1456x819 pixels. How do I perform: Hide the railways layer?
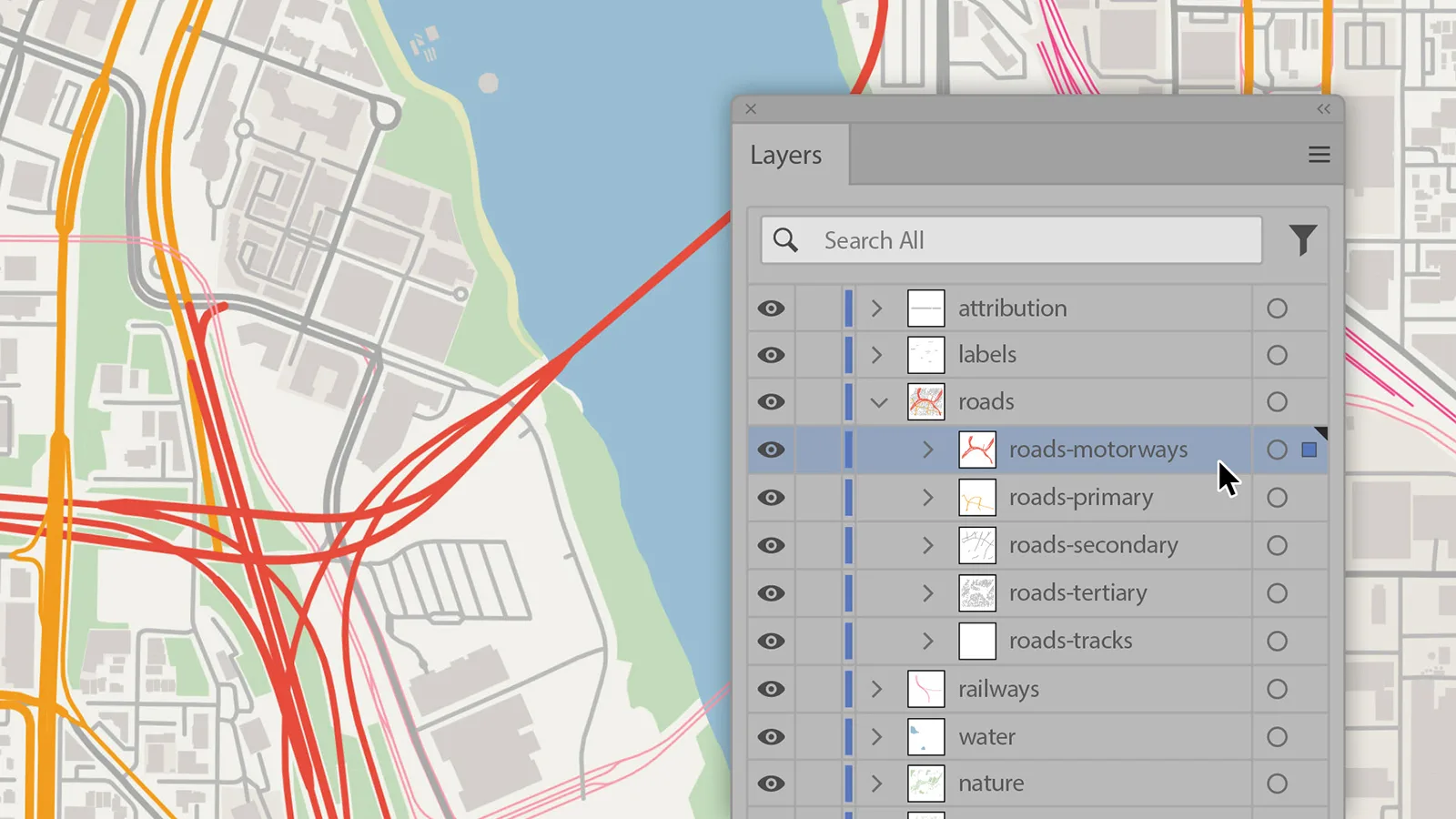pos(771,689)
